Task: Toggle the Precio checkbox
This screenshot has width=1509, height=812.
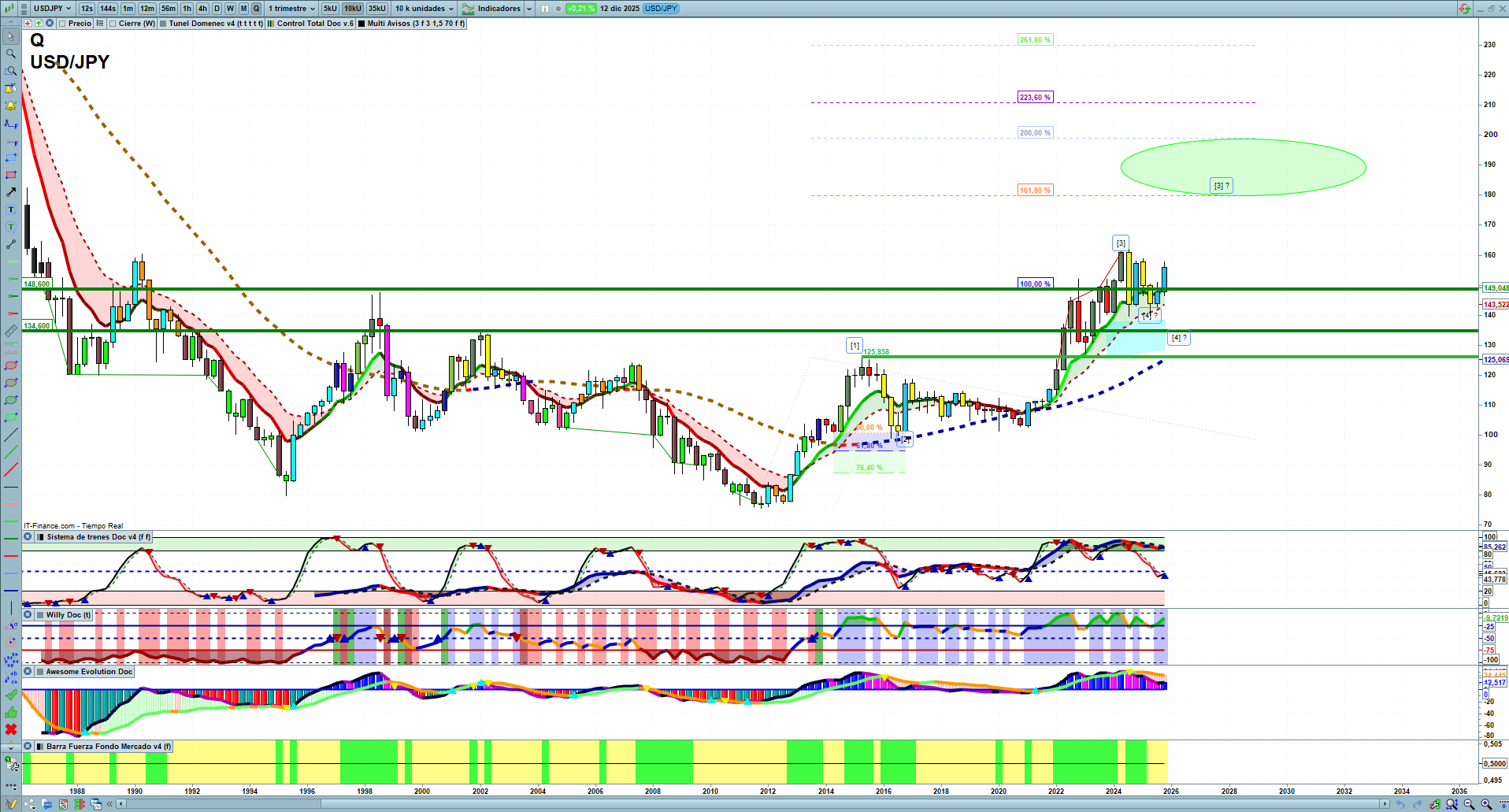Action: click(62, 24)
